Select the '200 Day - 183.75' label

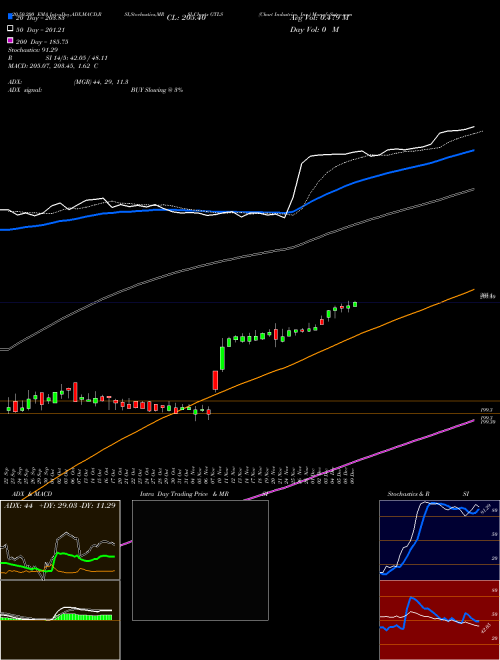42,42
